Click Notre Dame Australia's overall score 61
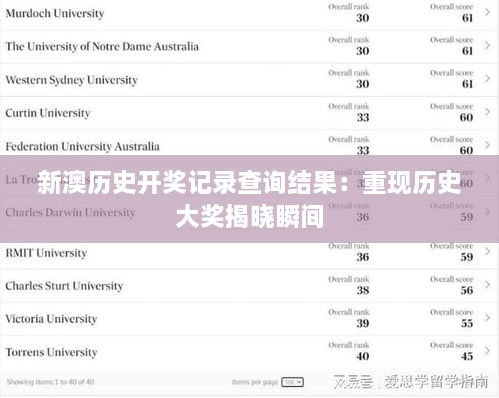 [468, 51]
